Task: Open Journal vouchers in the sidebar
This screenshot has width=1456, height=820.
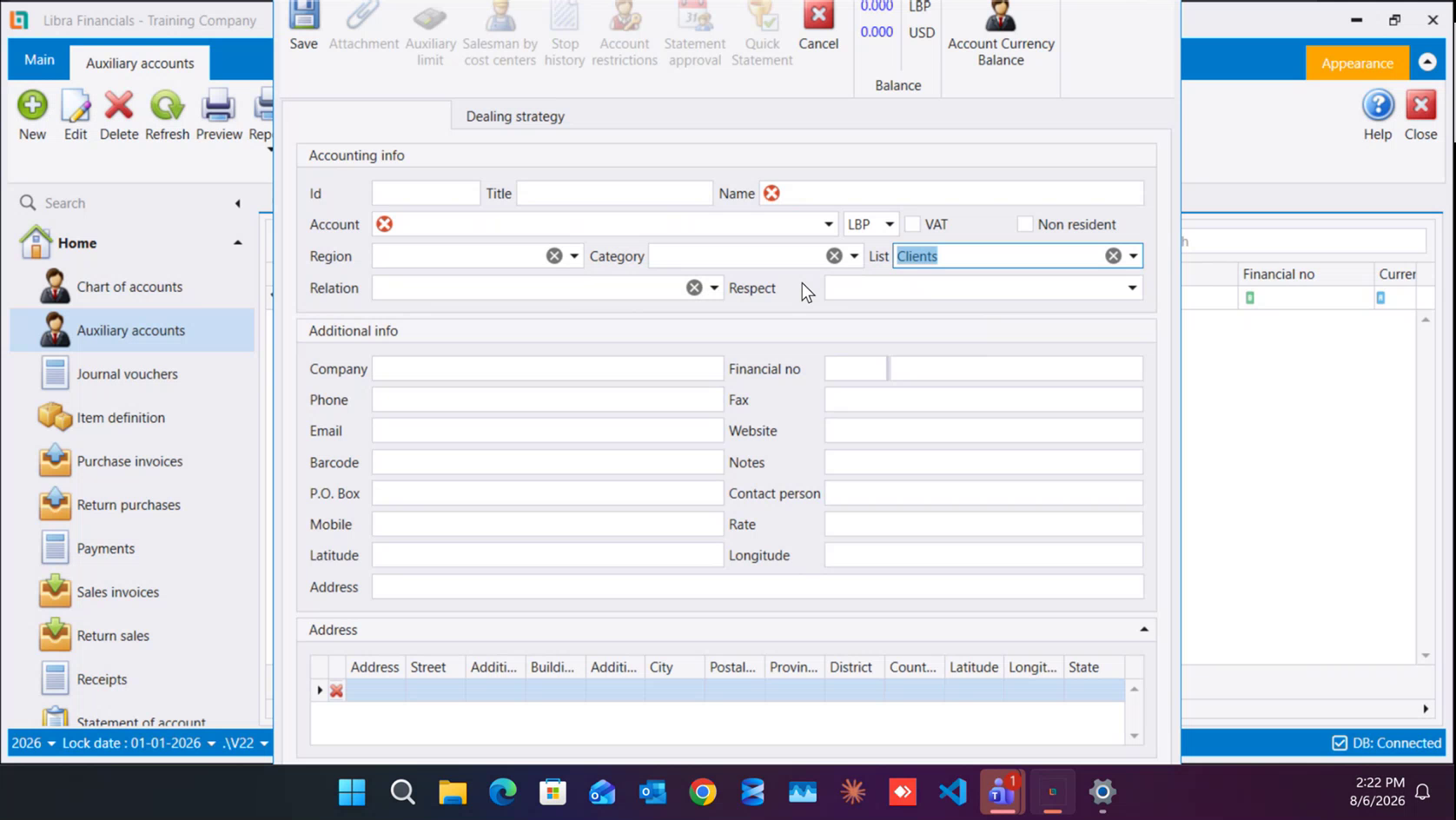Action: 132,374
